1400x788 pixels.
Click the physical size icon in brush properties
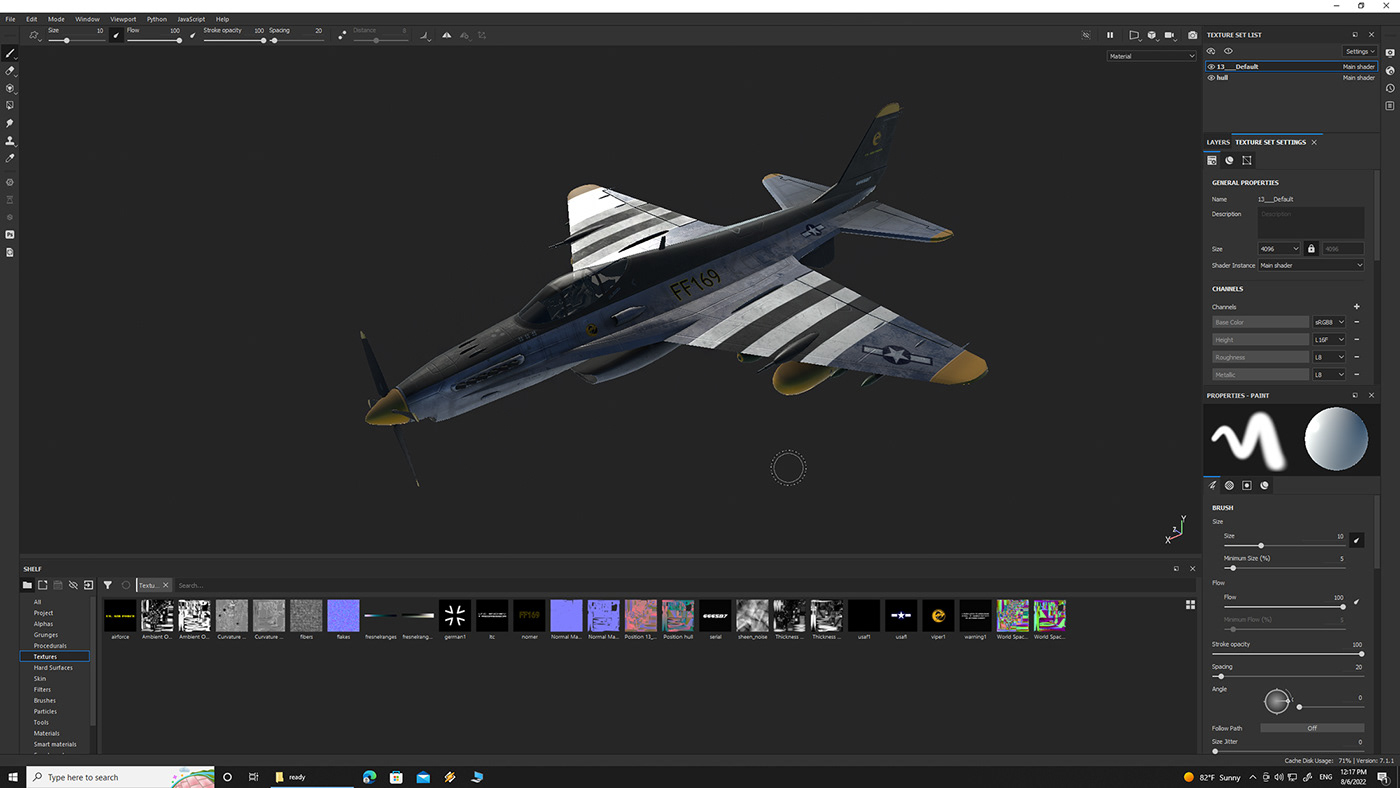point(1356,539)
